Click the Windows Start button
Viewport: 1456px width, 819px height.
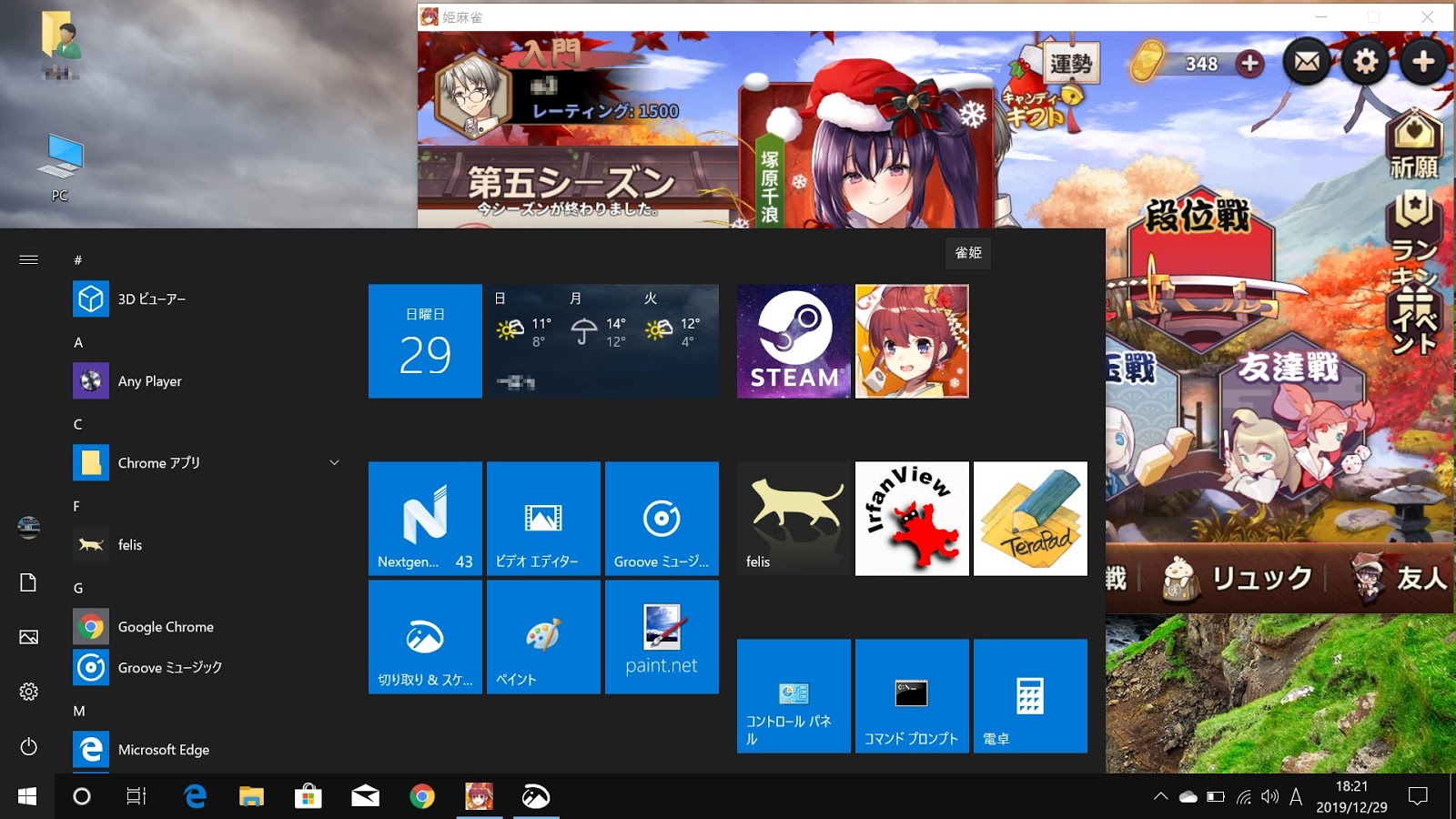tap(27, 796)
